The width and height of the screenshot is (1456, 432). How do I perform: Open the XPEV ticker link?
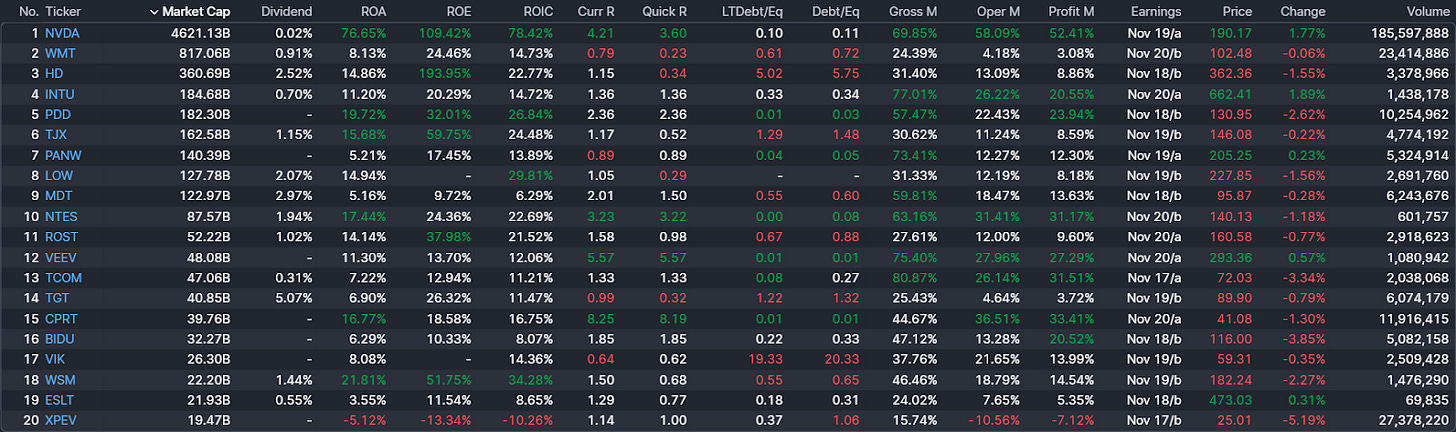61,421
